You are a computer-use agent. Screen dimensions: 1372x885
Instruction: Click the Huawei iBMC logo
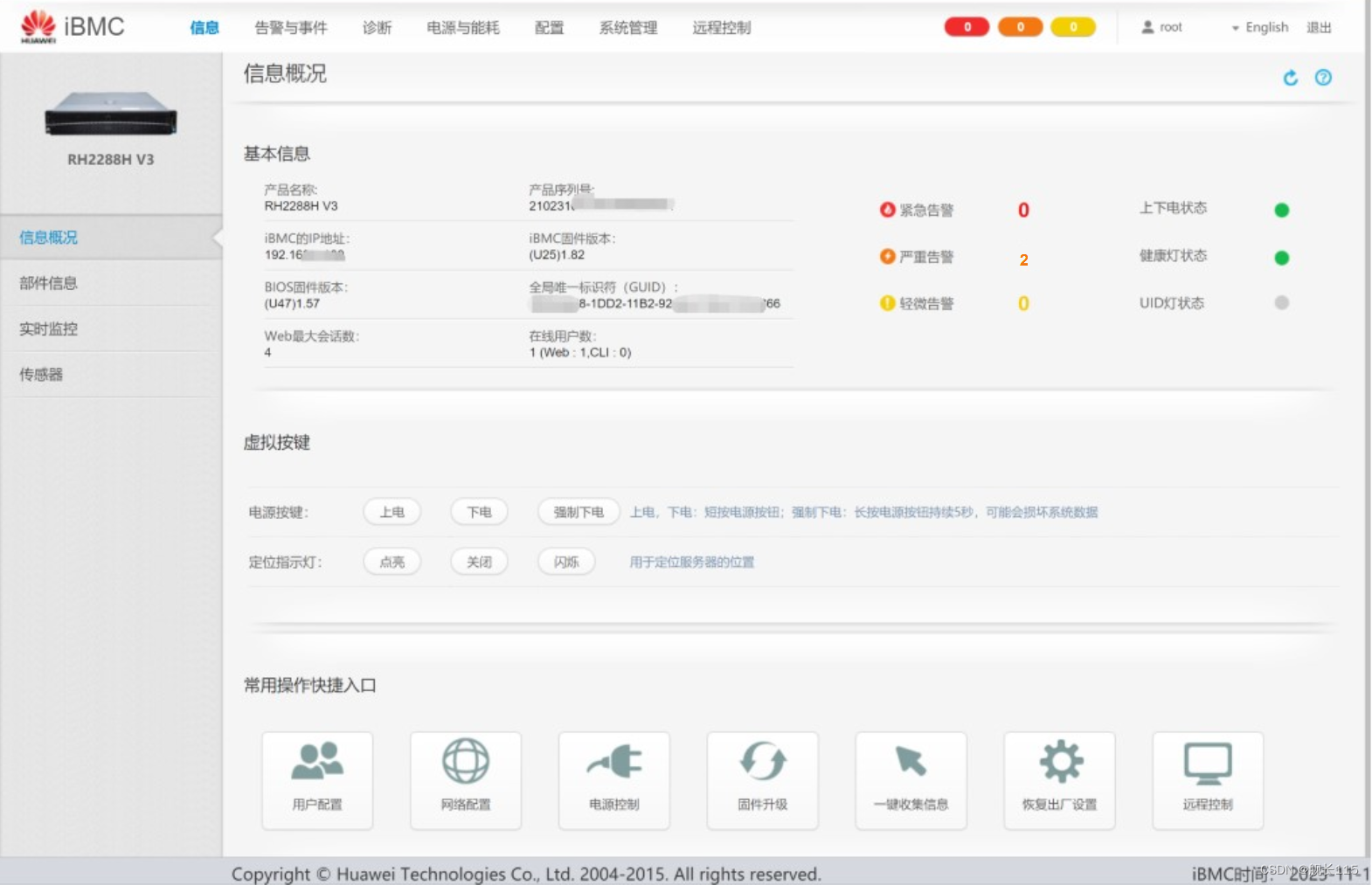[x=73, y=27]
